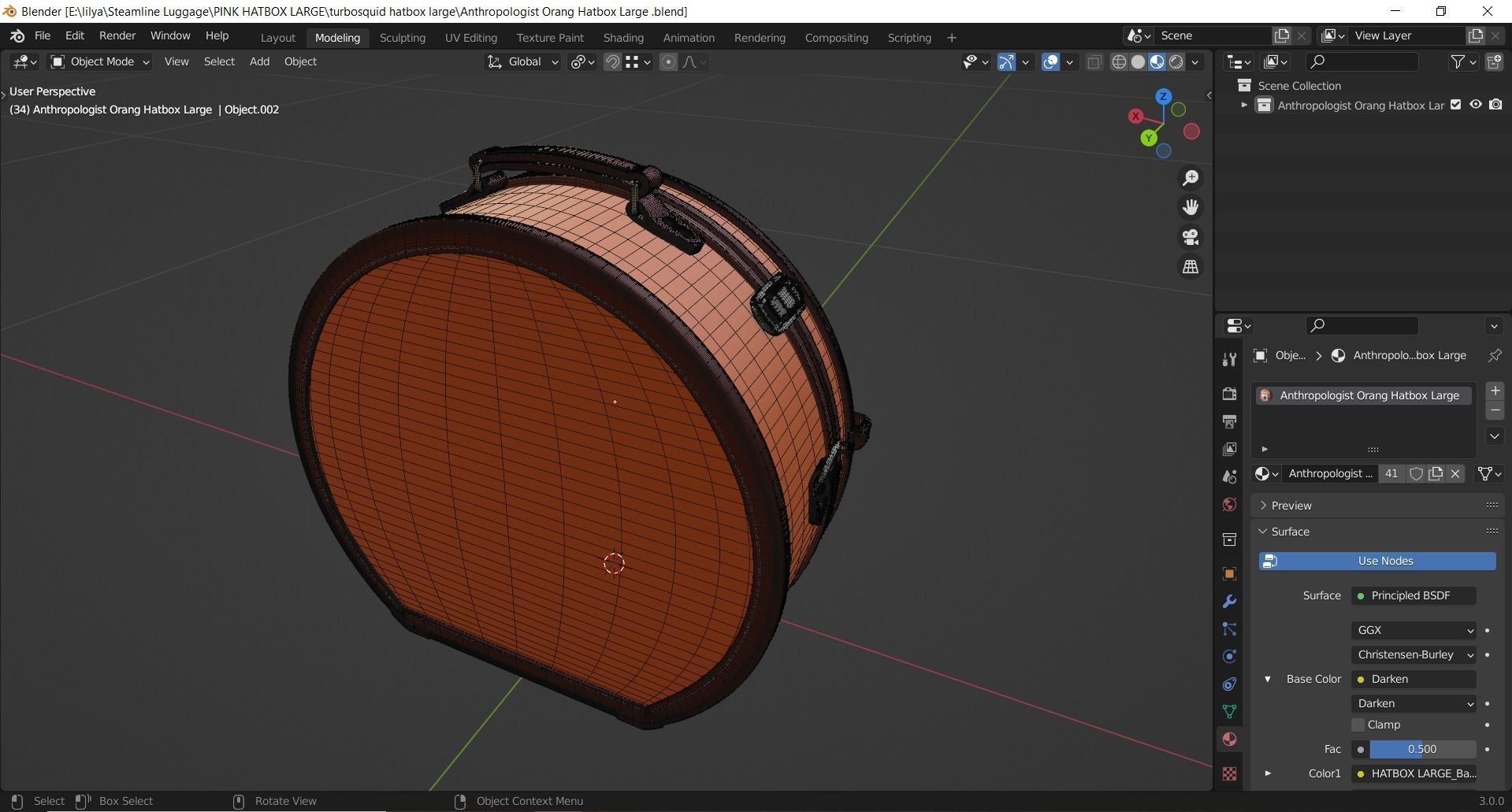Open the Global transform orientation dropdown
The image size is (1512, 812).
click(522, 61)
